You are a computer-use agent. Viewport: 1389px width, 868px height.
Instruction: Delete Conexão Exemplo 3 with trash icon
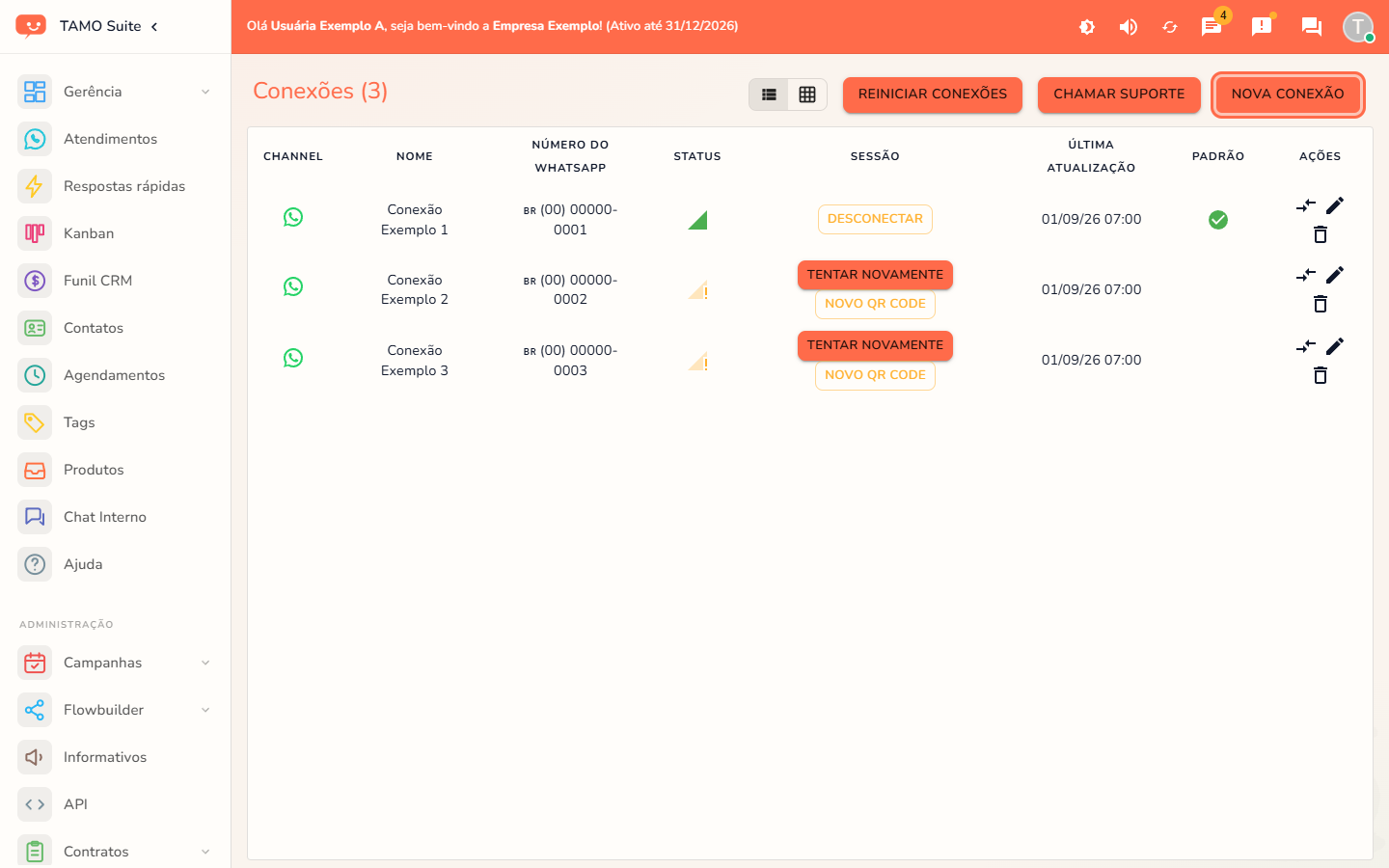pyautogui.click(x=1321, y=375)
